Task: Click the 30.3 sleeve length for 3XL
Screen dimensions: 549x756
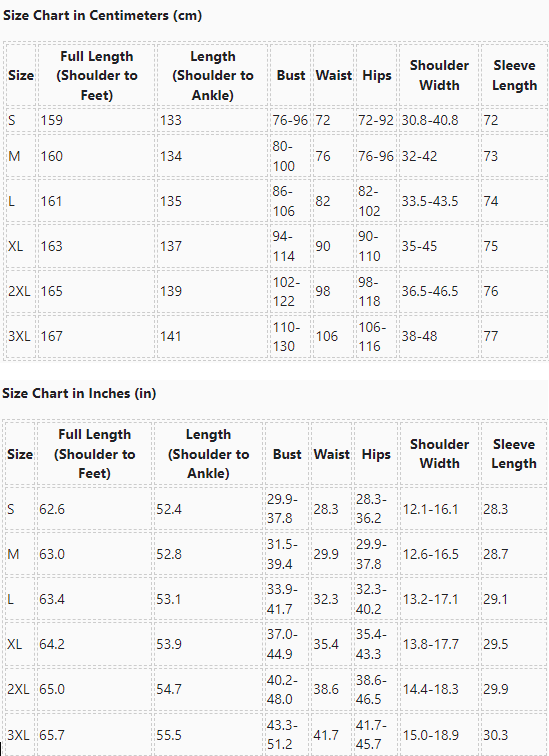Action: [495, 735]
